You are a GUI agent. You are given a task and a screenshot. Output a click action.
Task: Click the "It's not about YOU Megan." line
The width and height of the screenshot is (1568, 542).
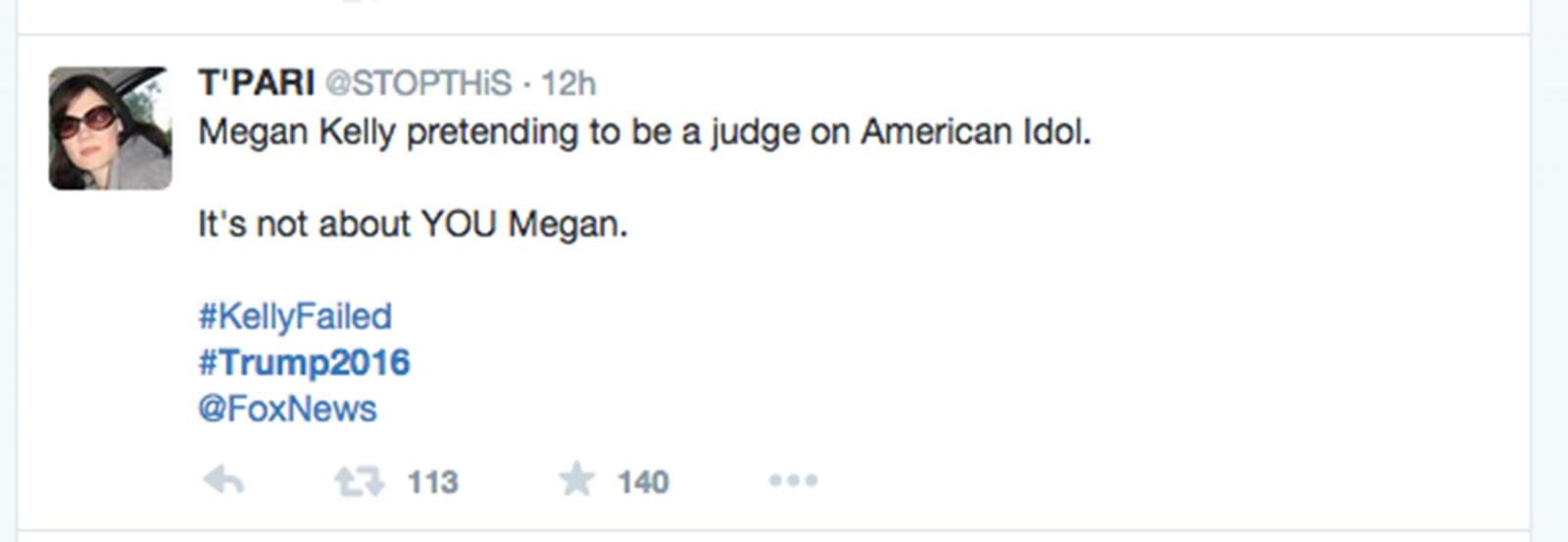[x=412, y=224]
